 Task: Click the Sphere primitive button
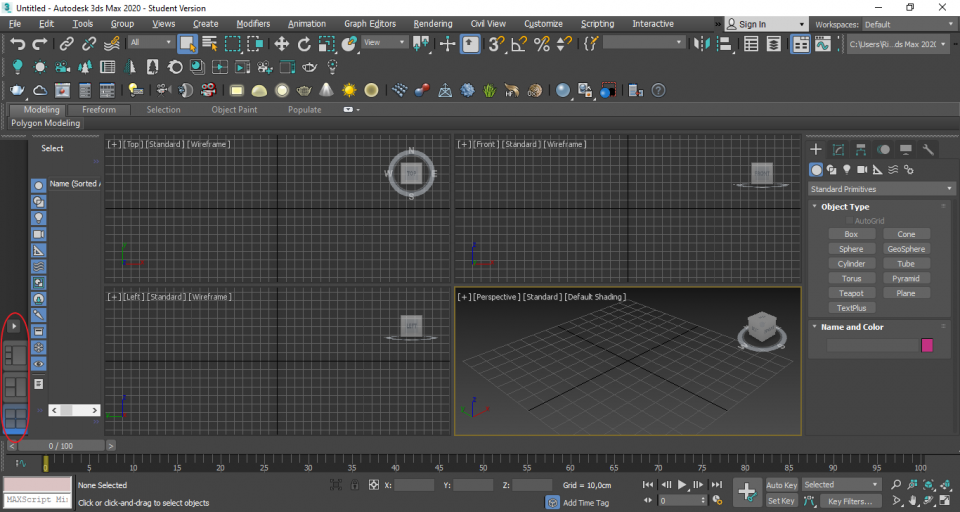point(851,249)
